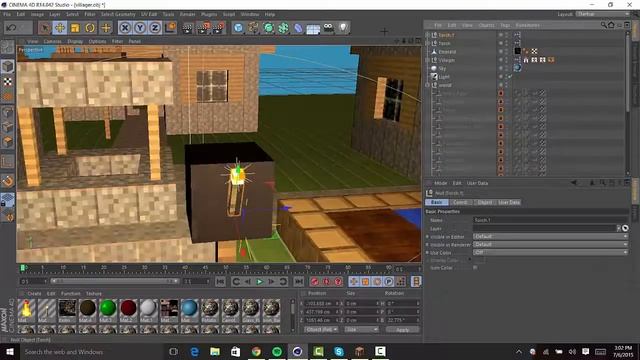Select the Live Selection arrow tool
Image resolution: width=640 pixels, height=360 pixels.
click(44, 28)
